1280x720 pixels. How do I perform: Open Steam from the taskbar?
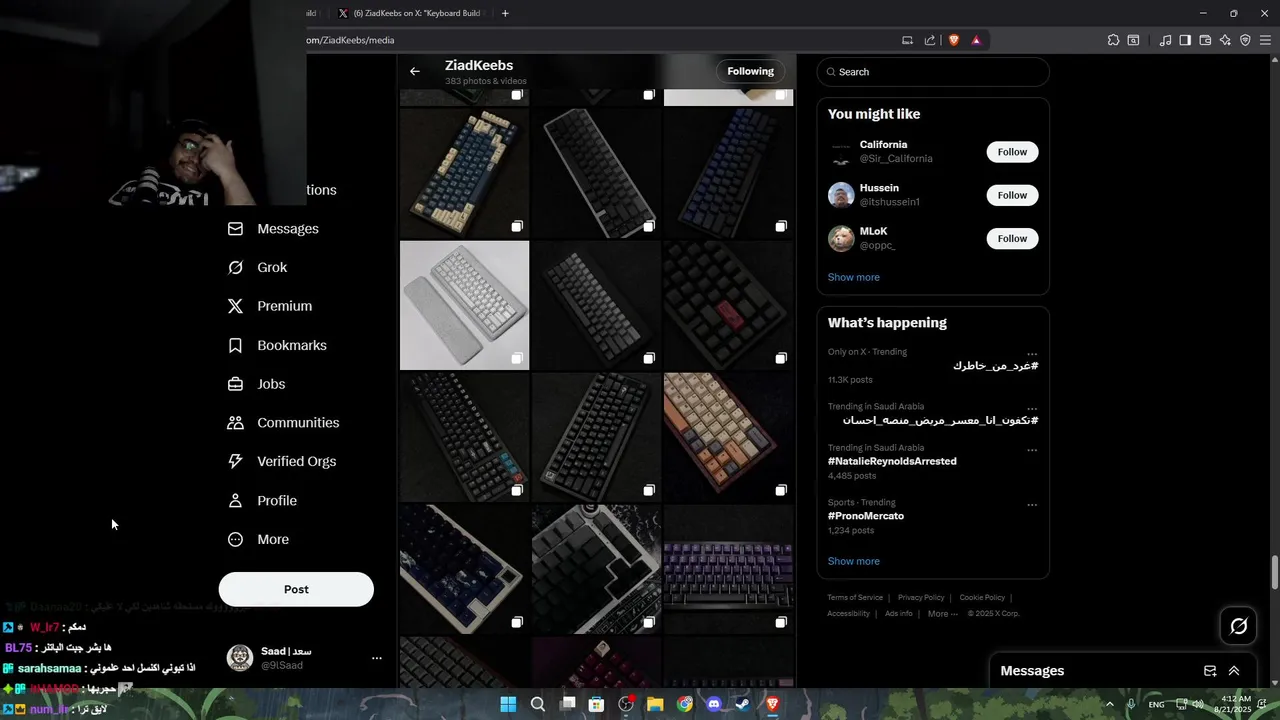click(743, 704)
